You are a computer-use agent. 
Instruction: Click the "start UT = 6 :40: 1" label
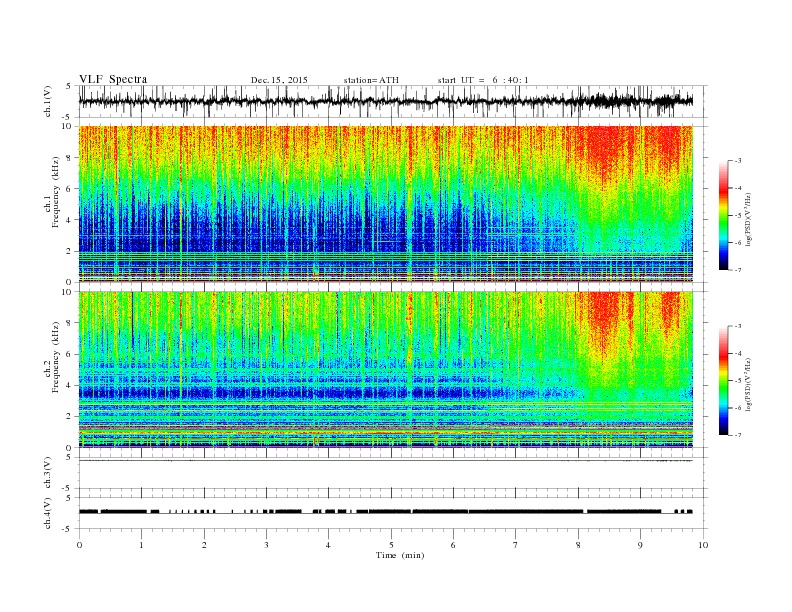[x=483, y=80]
